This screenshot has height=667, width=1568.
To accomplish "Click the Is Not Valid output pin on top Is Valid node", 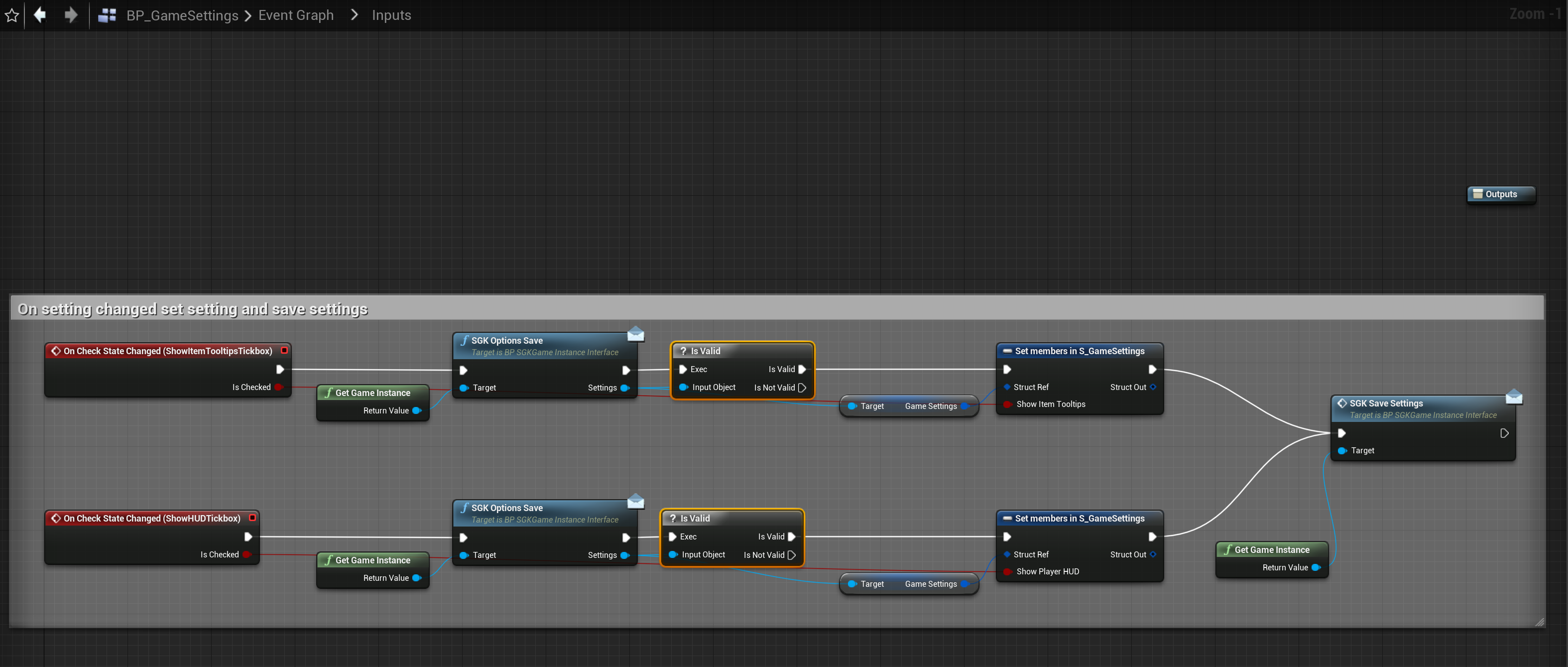I will (802, 388).
